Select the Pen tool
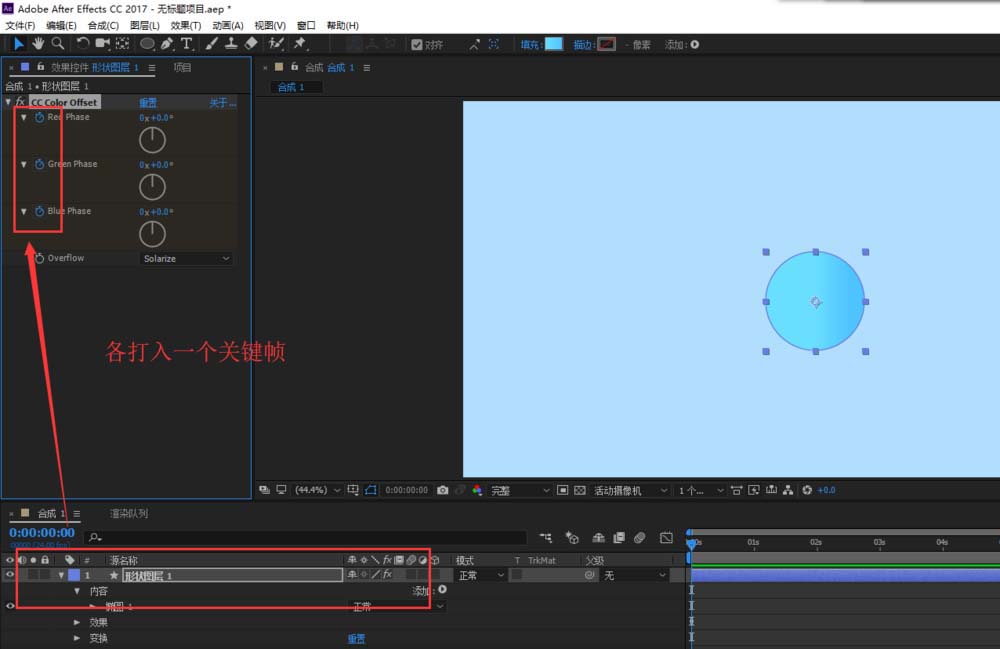Image resolution: width=1000 pixels, height=649 pixels. click(x=167, y=44)
